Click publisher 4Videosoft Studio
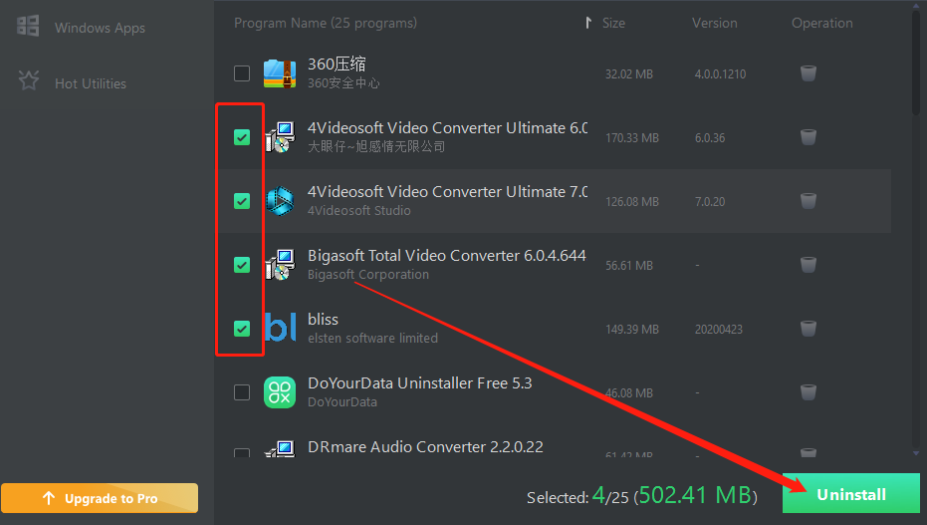The image size is (927, 525). click(x=359, y=210)
